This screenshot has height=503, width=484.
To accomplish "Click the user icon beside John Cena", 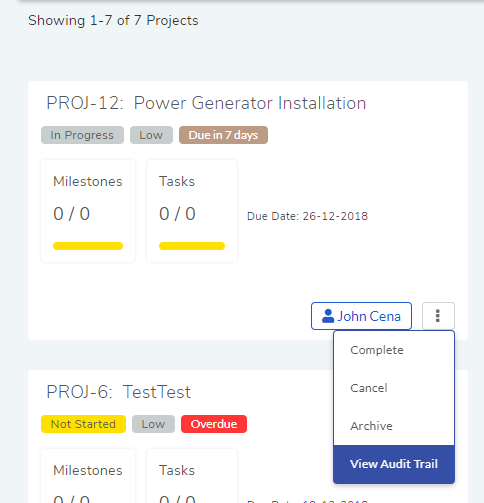I will click(x=328, y=316).
